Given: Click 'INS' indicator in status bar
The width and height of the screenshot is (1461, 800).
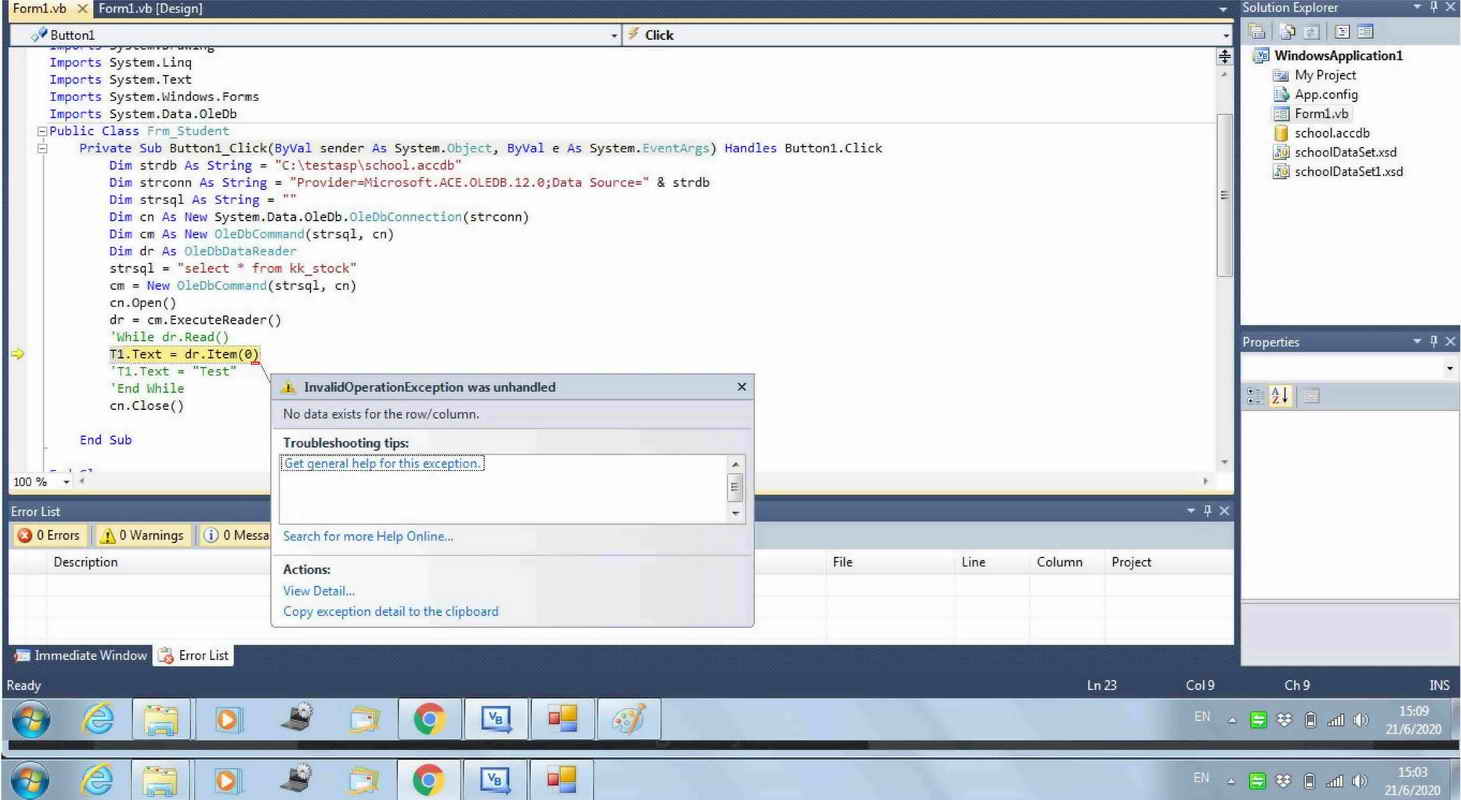Looking at the screenshot, I should [x=1437, y=685].
